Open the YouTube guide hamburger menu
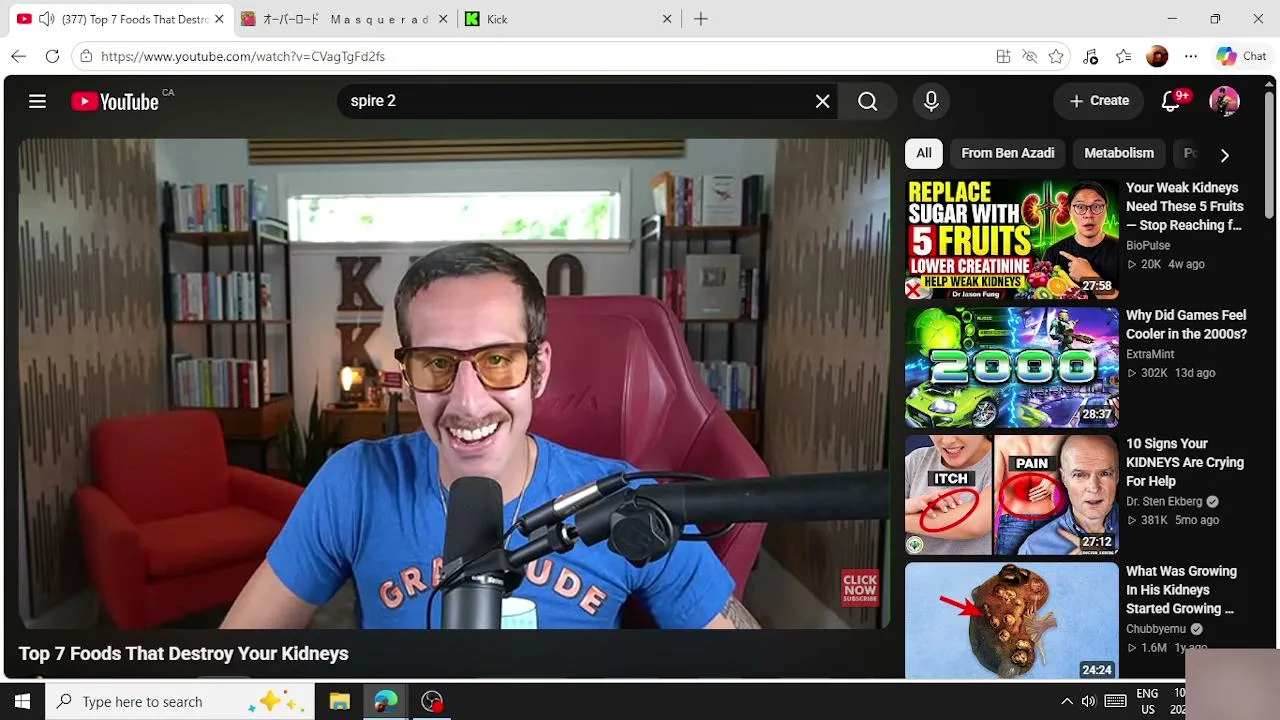Viewport: 1280px width, 720px height. click(x=38, y=101)
